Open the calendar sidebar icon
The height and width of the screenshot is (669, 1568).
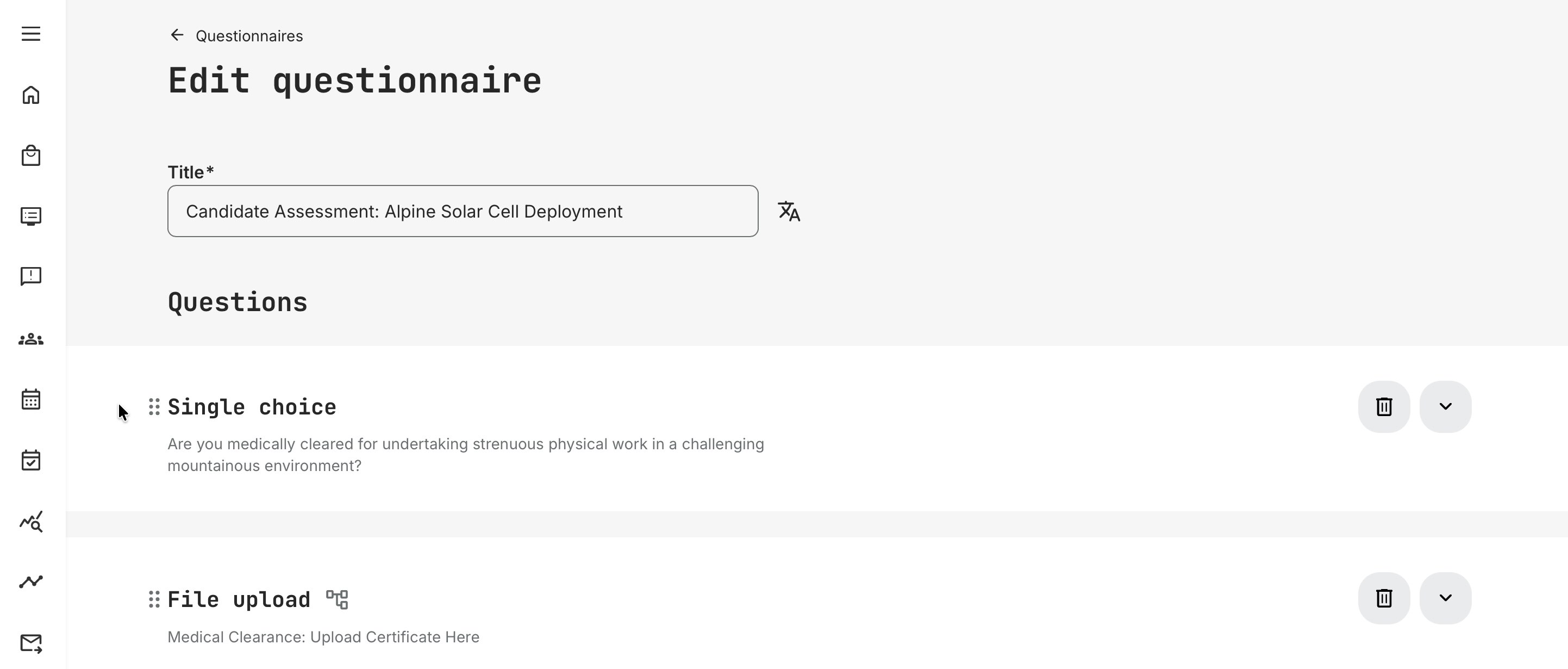pos(30,399)
